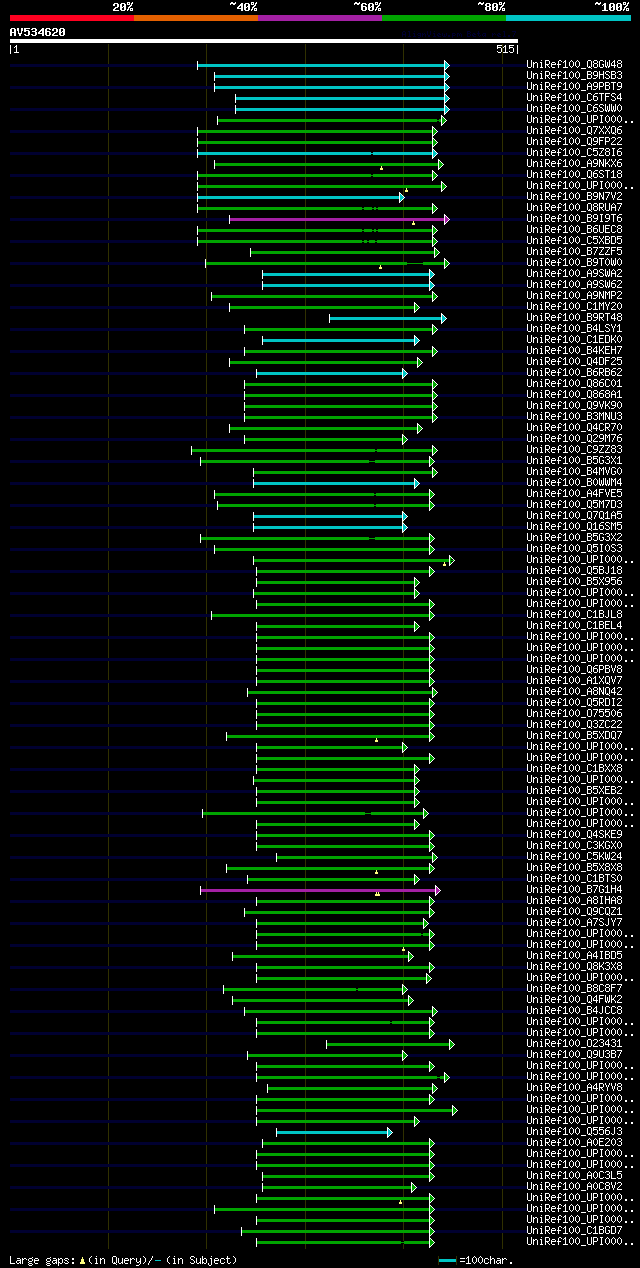This screenshot has width=640, height=1268.
Task: Select the UniRef100_C9ZZ83 label
Action: [575, 449]
